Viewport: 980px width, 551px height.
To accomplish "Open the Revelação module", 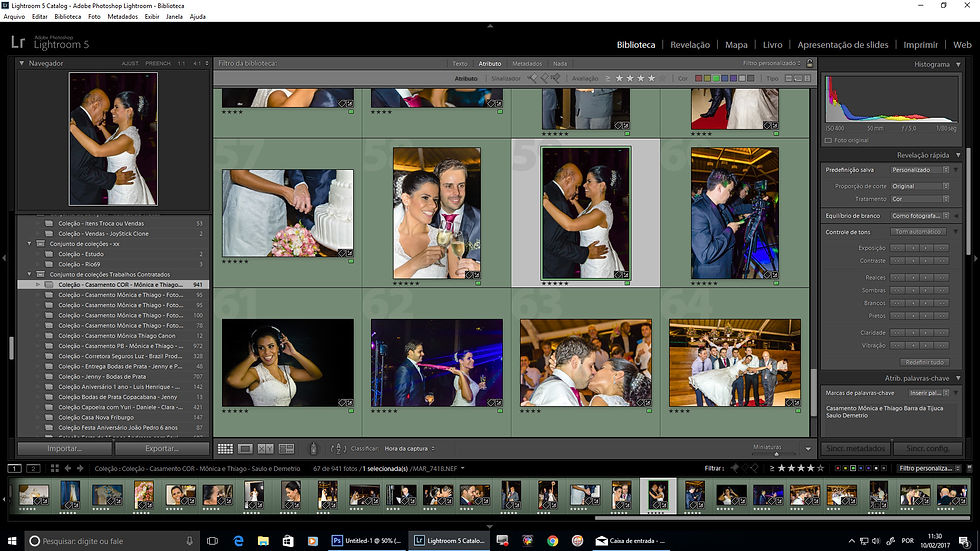I will tap(690, 45).
